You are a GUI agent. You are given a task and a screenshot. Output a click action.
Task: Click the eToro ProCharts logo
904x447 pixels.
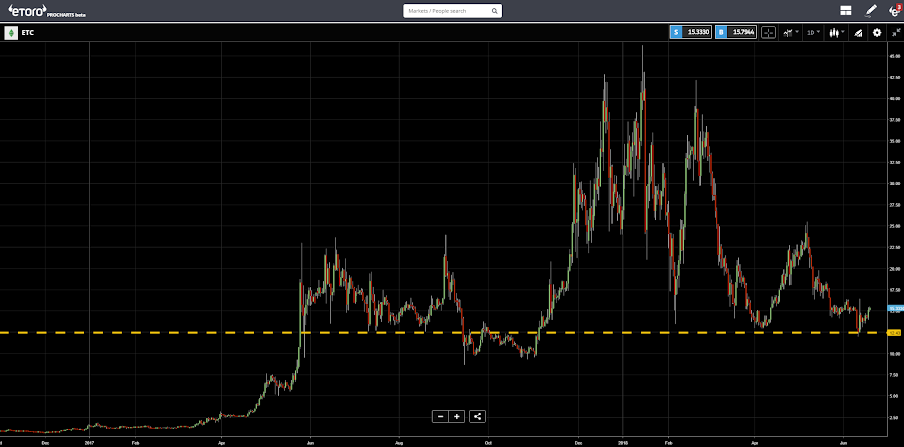pyautogui.click(x=46, y=10)
